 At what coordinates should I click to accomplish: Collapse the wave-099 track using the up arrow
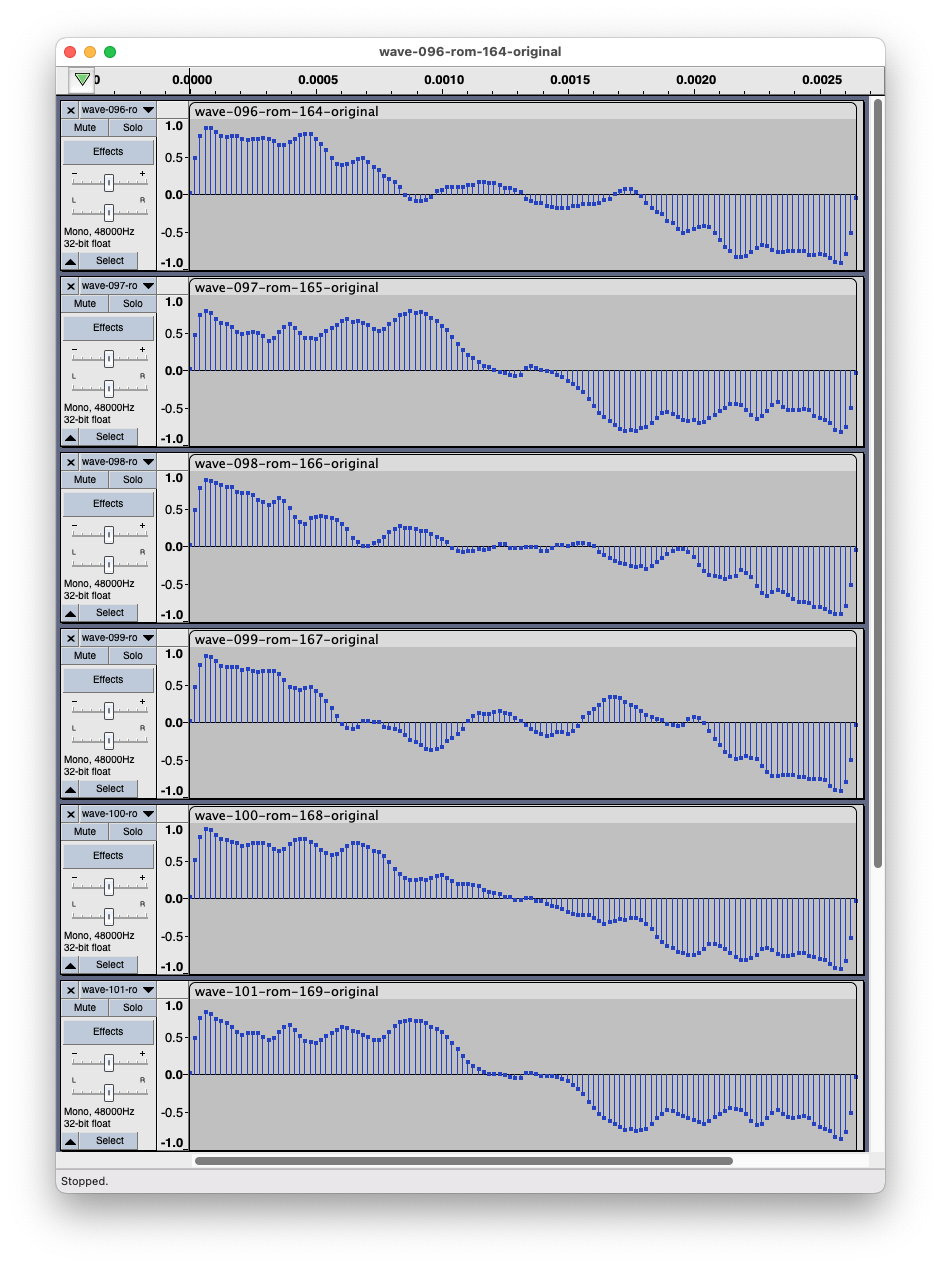[70, 789]
